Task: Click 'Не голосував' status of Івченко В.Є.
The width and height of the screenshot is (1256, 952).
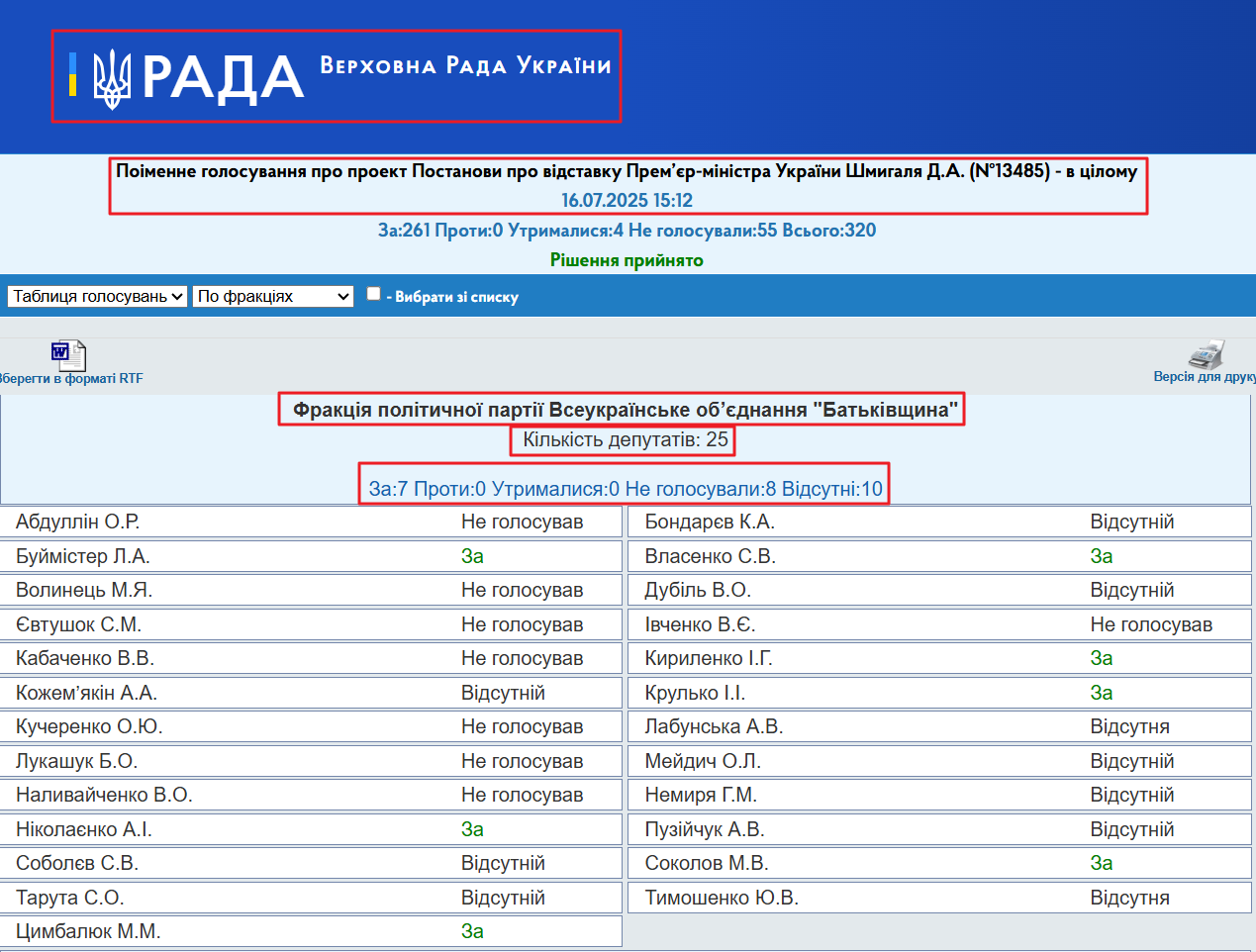Action: 1151,624
